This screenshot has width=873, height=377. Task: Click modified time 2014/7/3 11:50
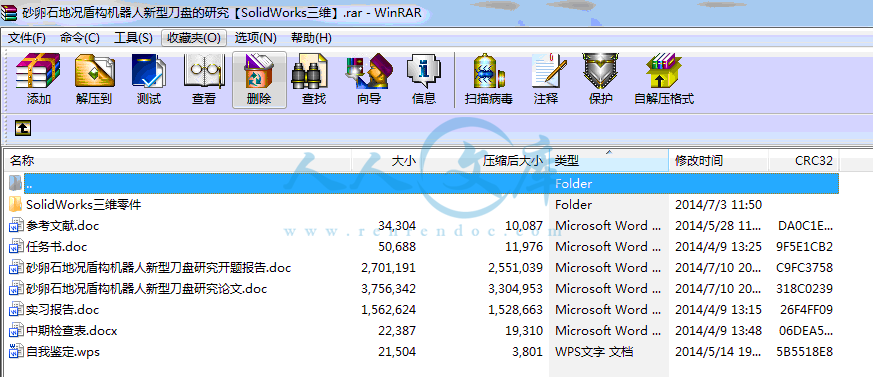[718, 204]
